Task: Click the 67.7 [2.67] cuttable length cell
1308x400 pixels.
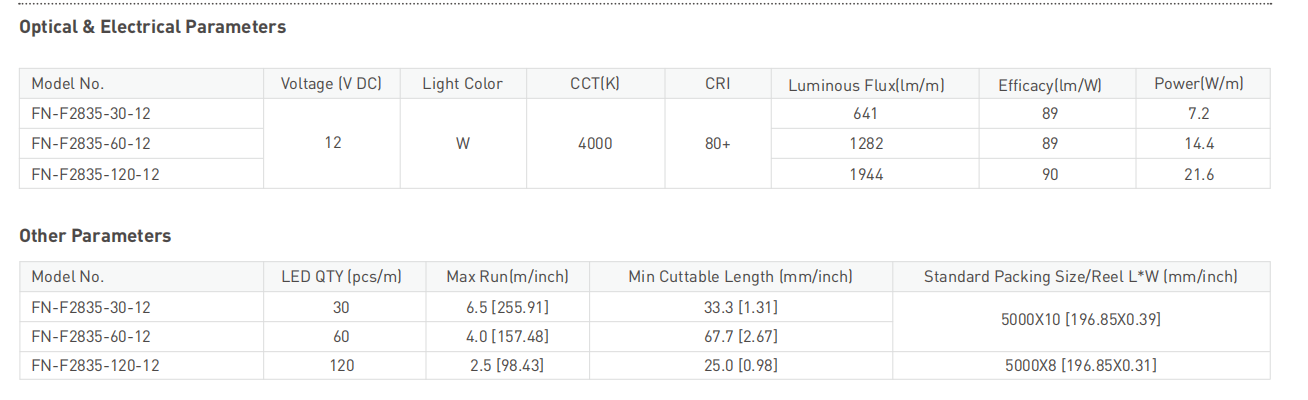Action: point(741,337)
